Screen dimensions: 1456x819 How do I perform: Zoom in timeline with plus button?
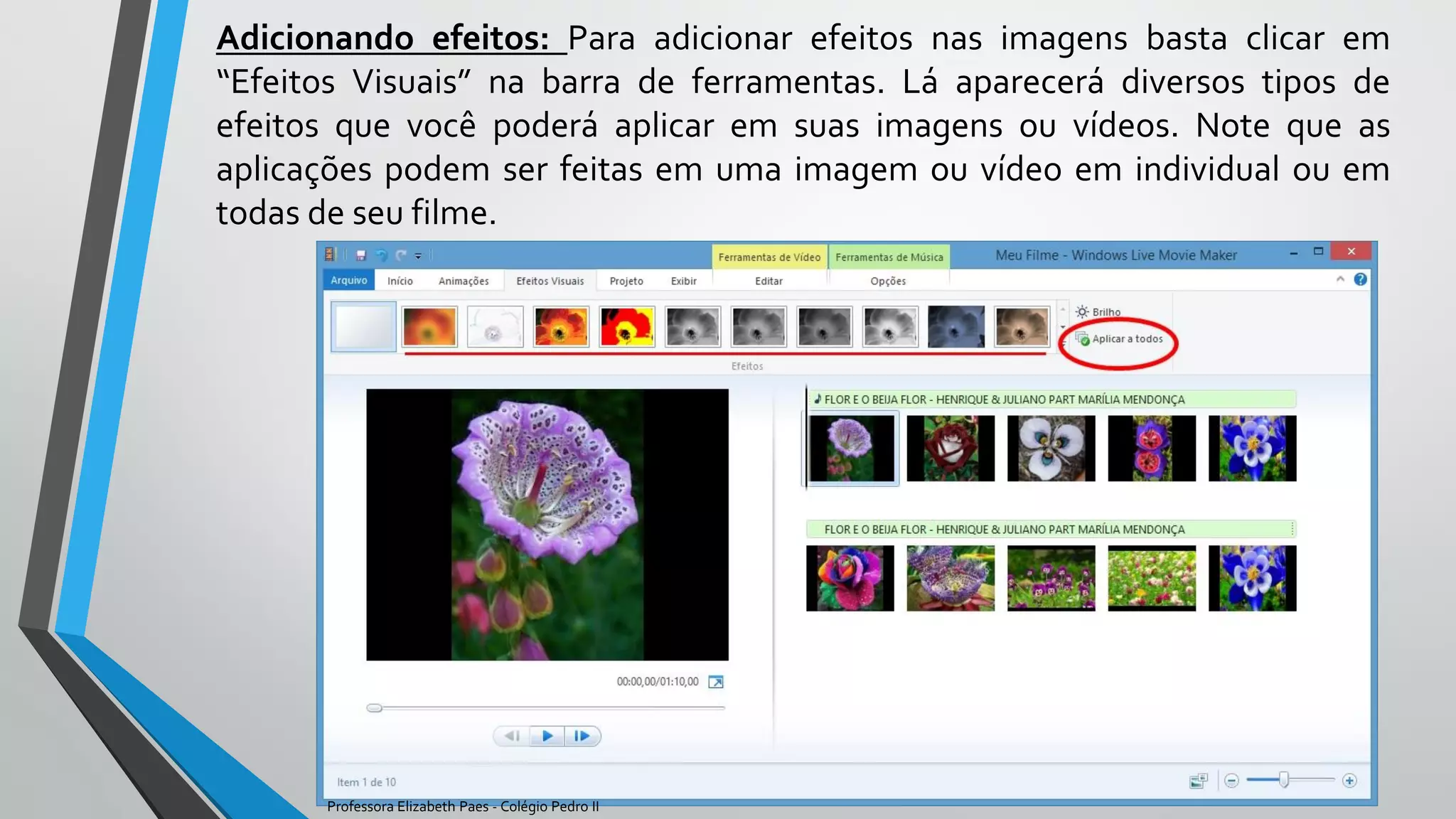coord(1349,781)
